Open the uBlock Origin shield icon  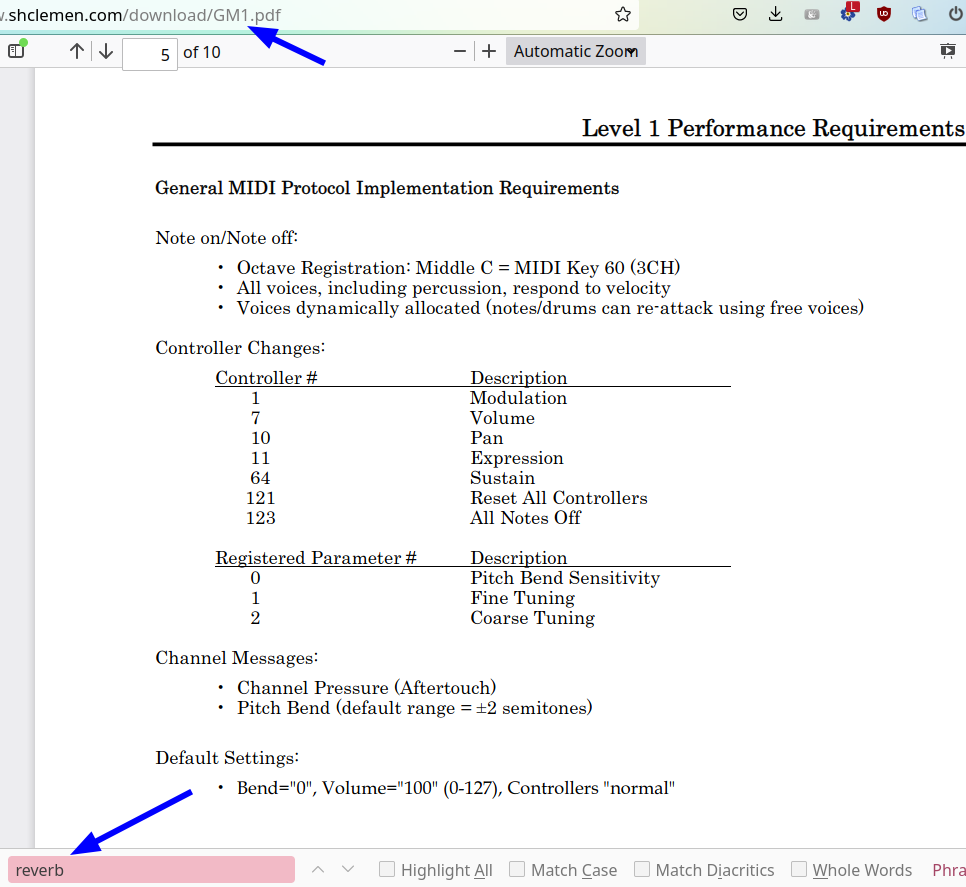tap(884, 14)
